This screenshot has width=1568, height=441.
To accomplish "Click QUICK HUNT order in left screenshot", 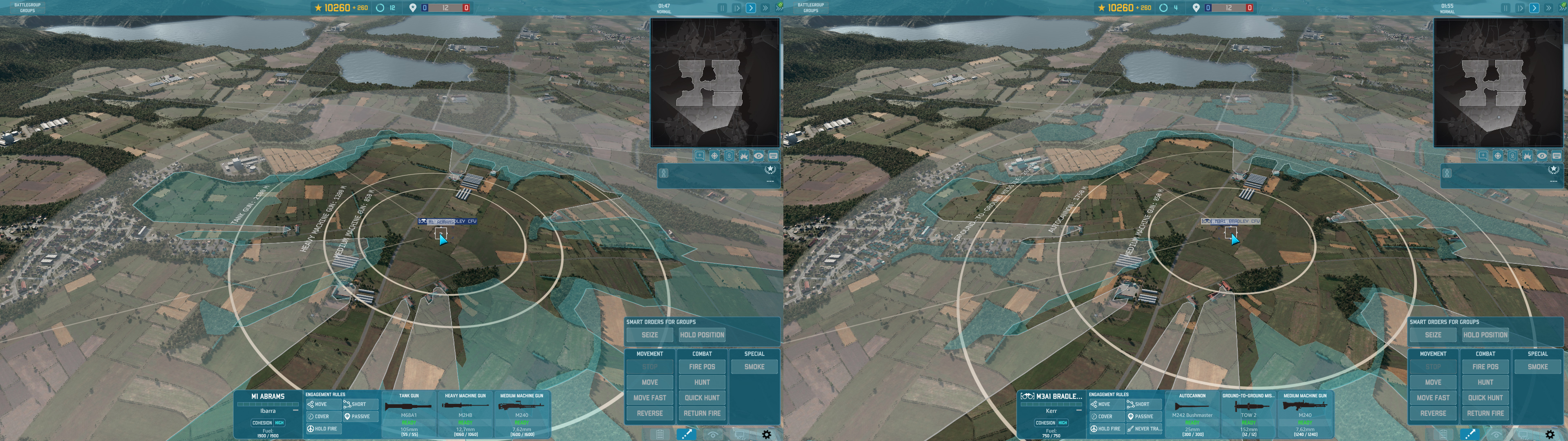I will coord(702,398).
